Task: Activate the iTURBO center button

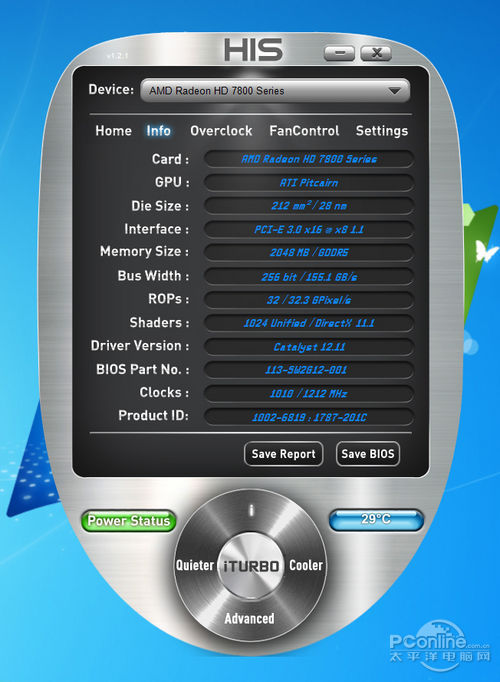Action: 251,565
